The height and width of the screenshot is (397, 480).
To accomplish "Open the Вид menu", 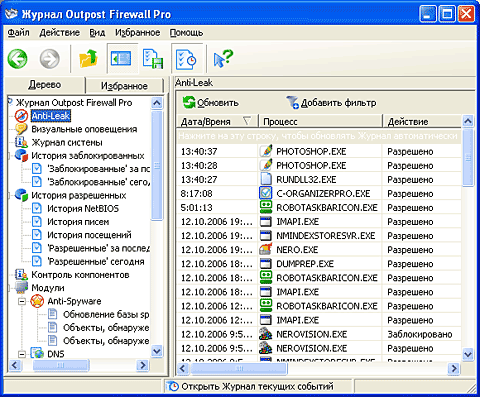I will click(x=97, y=33).
